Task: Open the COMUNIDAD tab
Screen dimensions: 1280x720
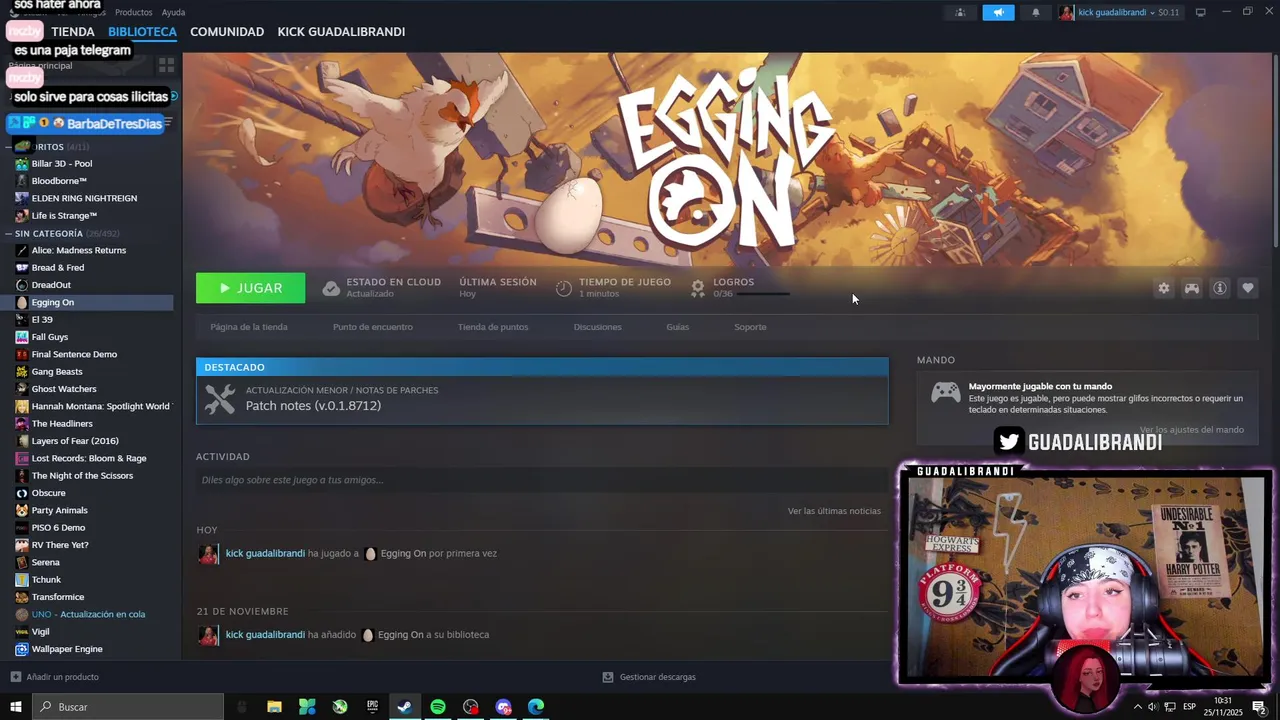Action: [x=227, y=32]
